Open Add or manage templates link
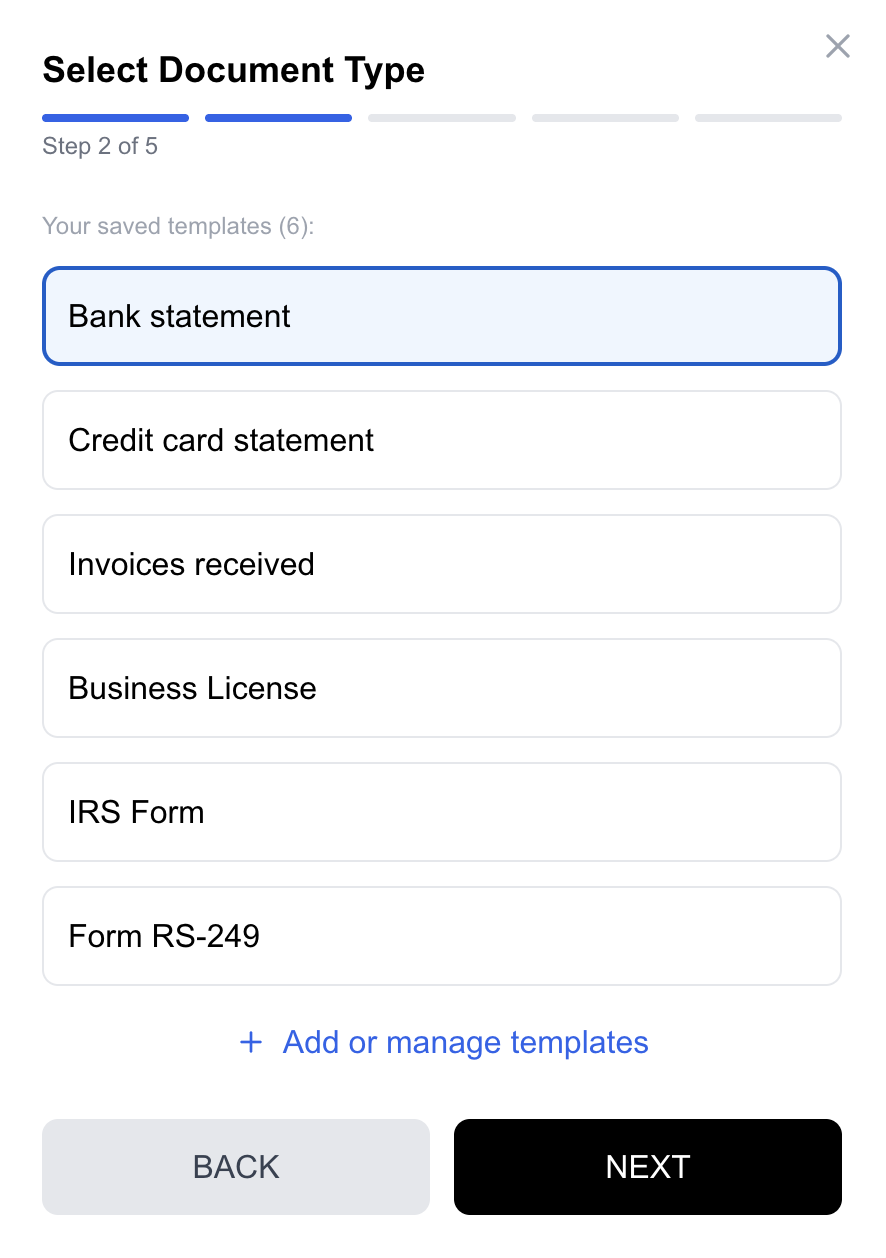886x1258 pixels. 465,1043
